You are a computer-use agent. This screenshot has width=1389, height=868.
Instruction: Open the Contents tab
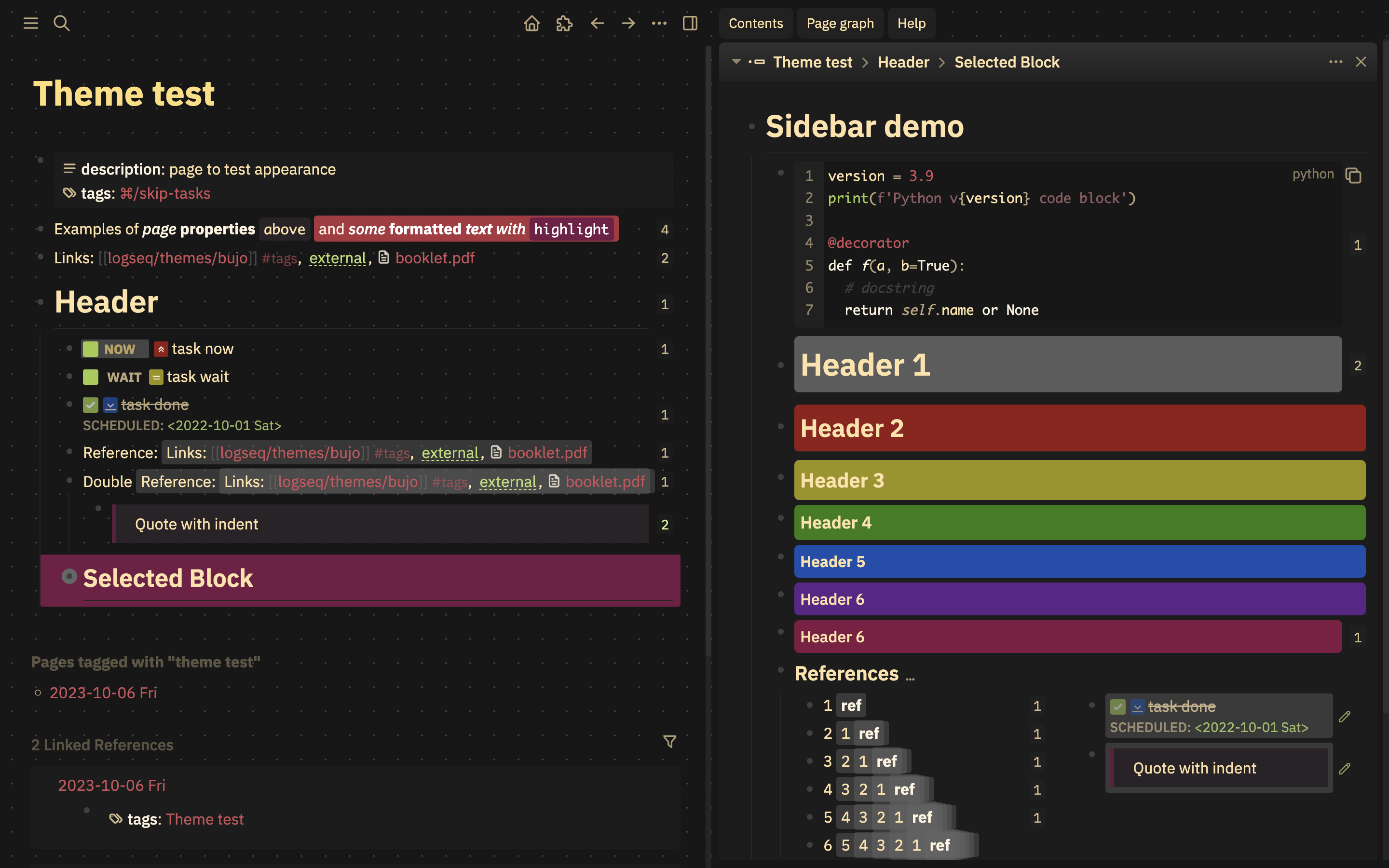pyautogui.click(x=755, y=23)
